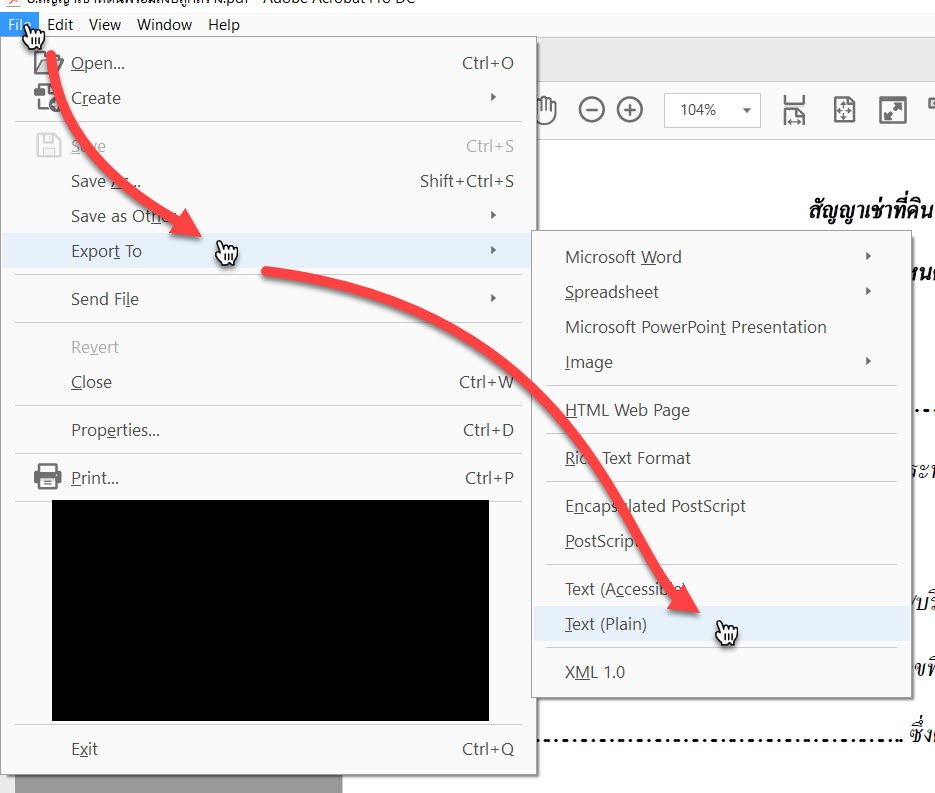Click the fit one full page icon
The image size is (935, 793).
pos(844,110)
